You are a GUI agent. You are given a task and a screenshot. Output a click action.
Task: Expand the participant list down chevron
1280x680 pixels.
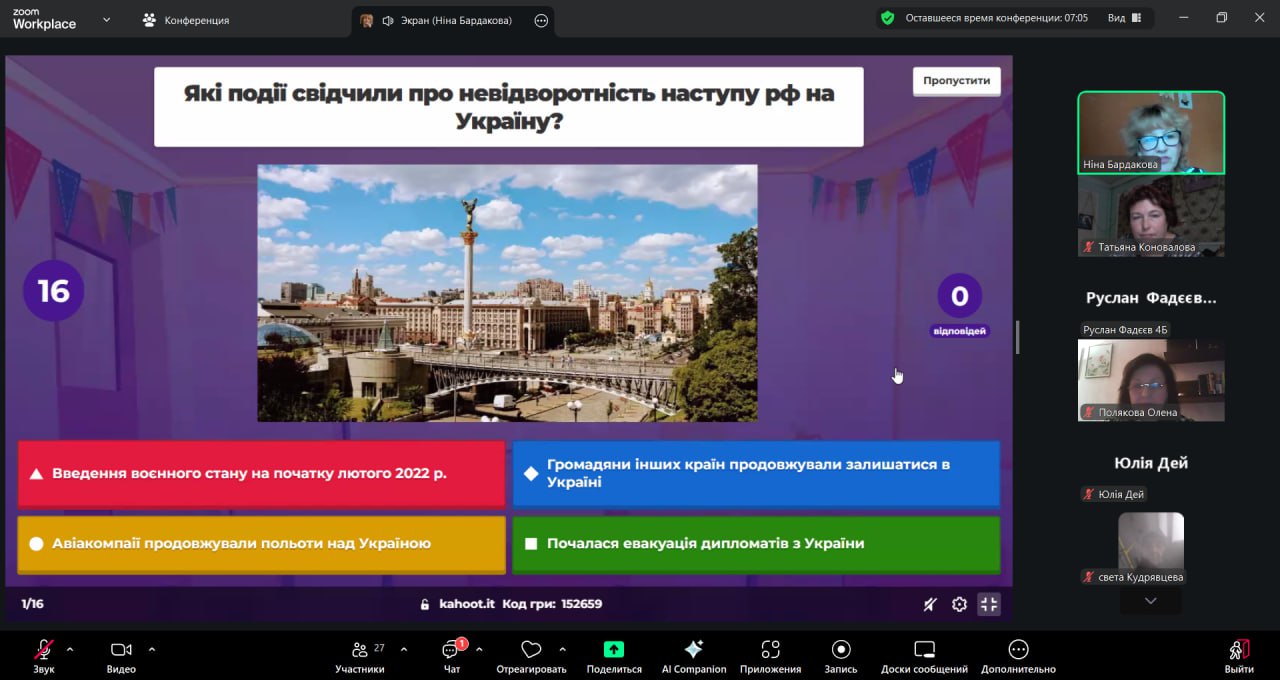click(x=1150, y=601)
